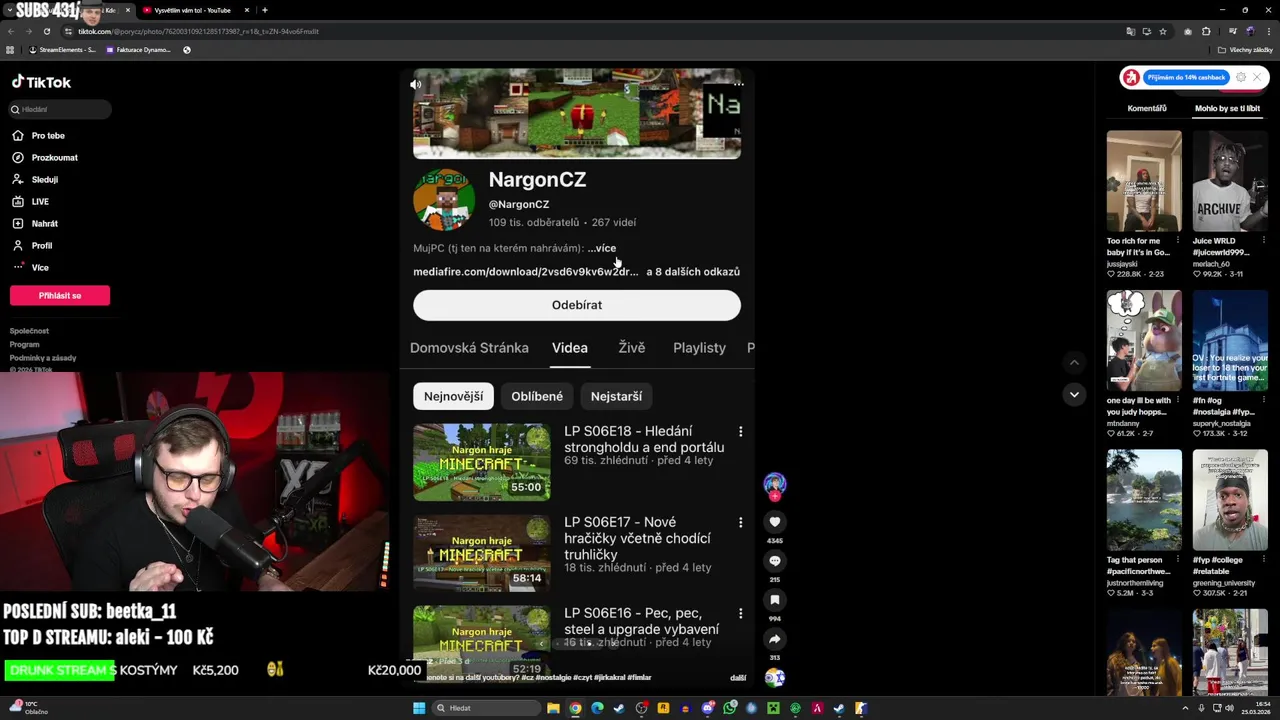The height and width of the screenshot is (720, 1280).
Task: Expand the Více sidebar menu
Action: pos(31,268)
